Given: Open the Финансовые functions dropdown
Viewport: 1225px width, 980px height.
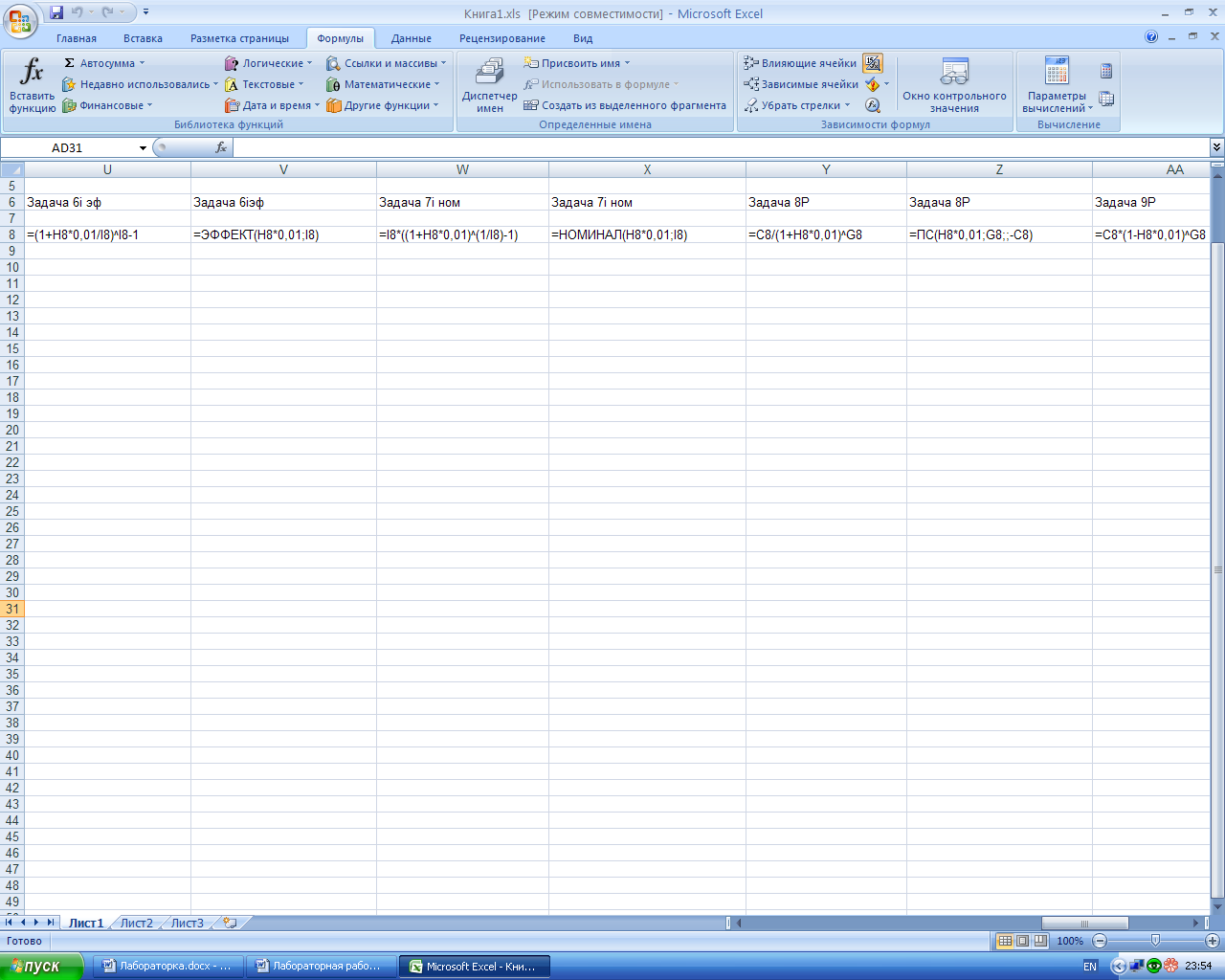Looking at the screenshot, I should 107,105.
